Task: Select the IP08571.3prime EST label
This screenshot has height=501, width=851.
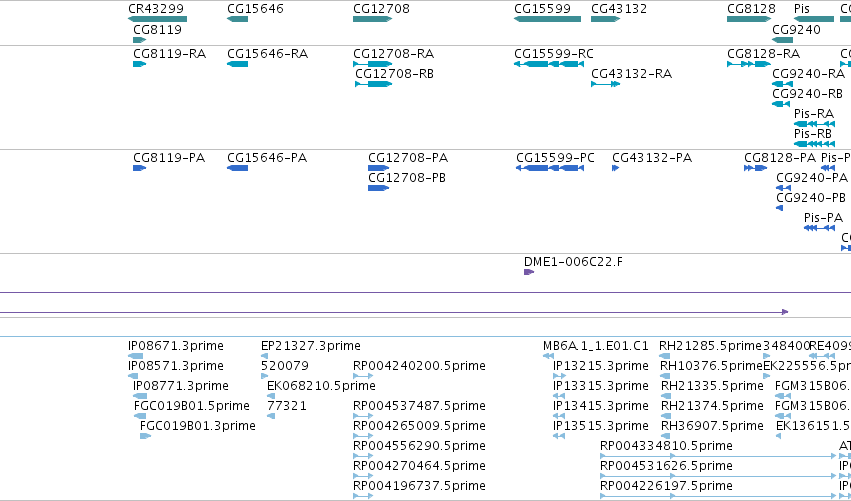Action: [176, 366]
